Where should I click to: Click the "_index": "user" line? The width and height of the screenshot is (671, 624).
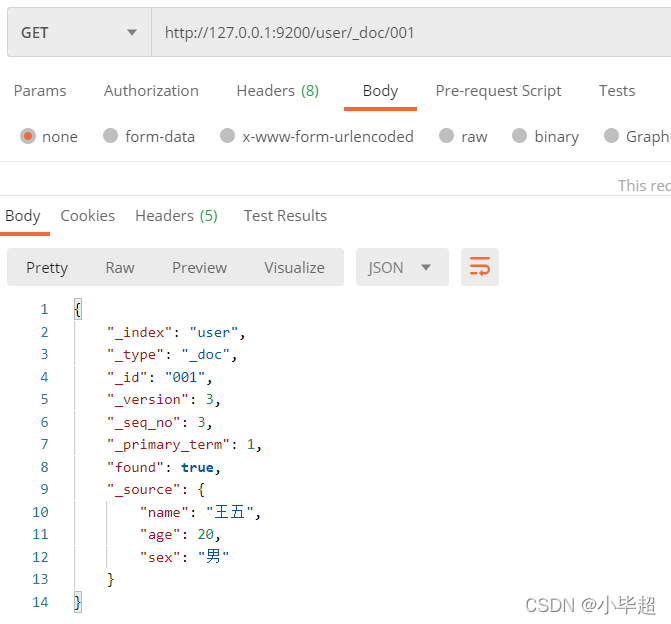(176, 332)
